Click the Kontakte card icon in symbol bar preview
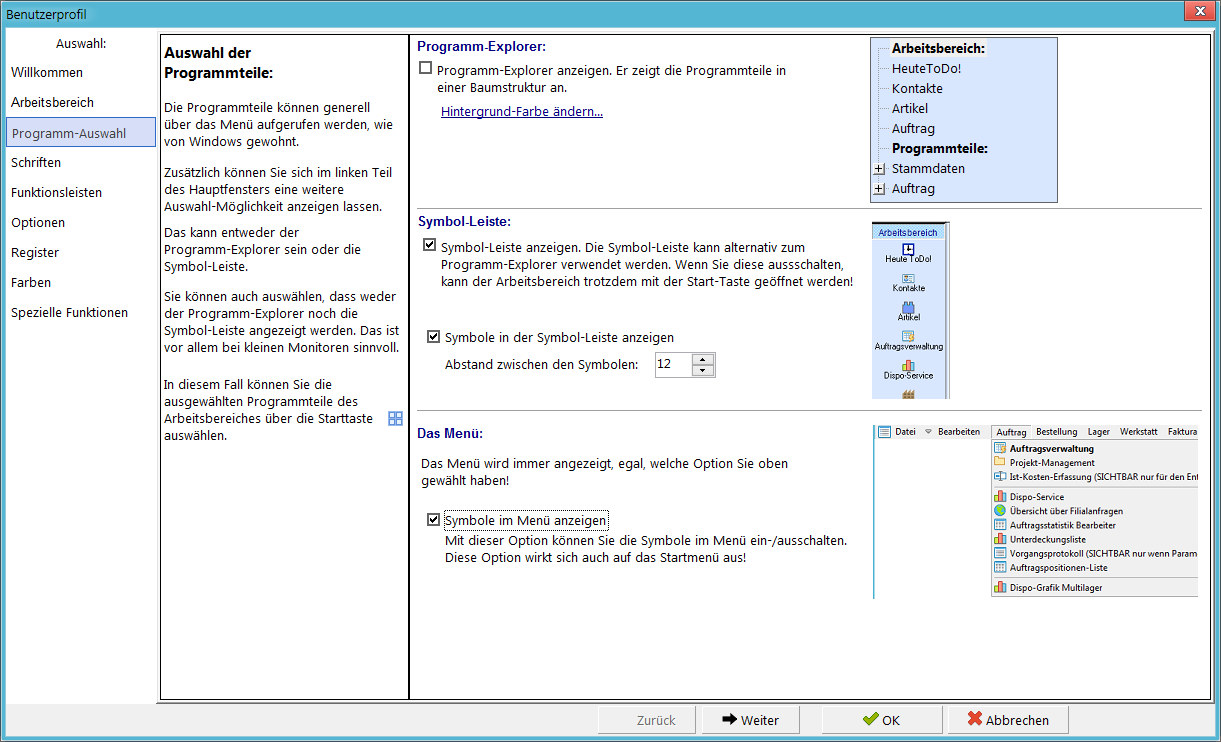The height and width of the screenshot is (742, 1221). coord(908,278)
